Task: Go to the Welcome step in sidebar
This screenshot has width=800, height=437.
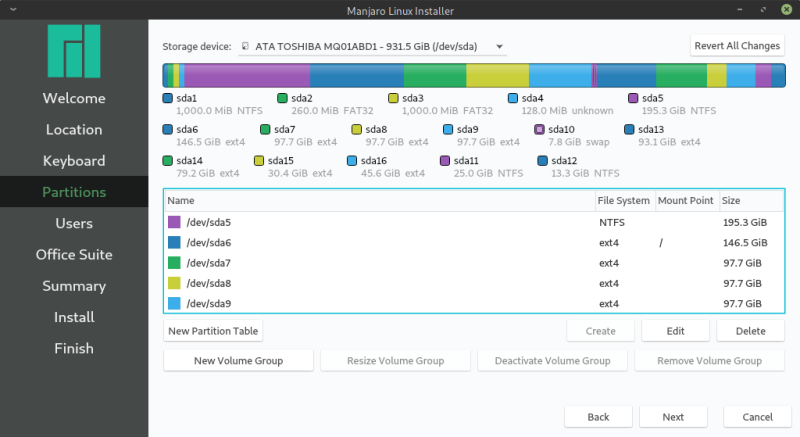Action: (x=74, y=98)
